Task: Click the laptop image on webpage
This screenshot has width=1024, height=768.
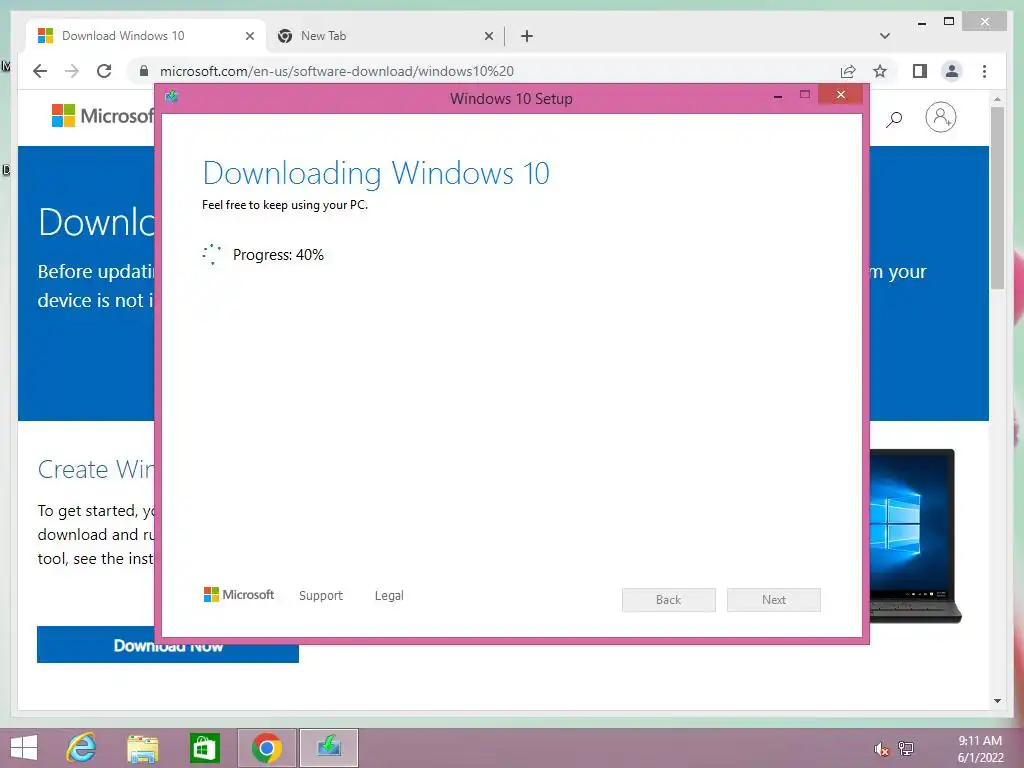Action: coord(915,536)
